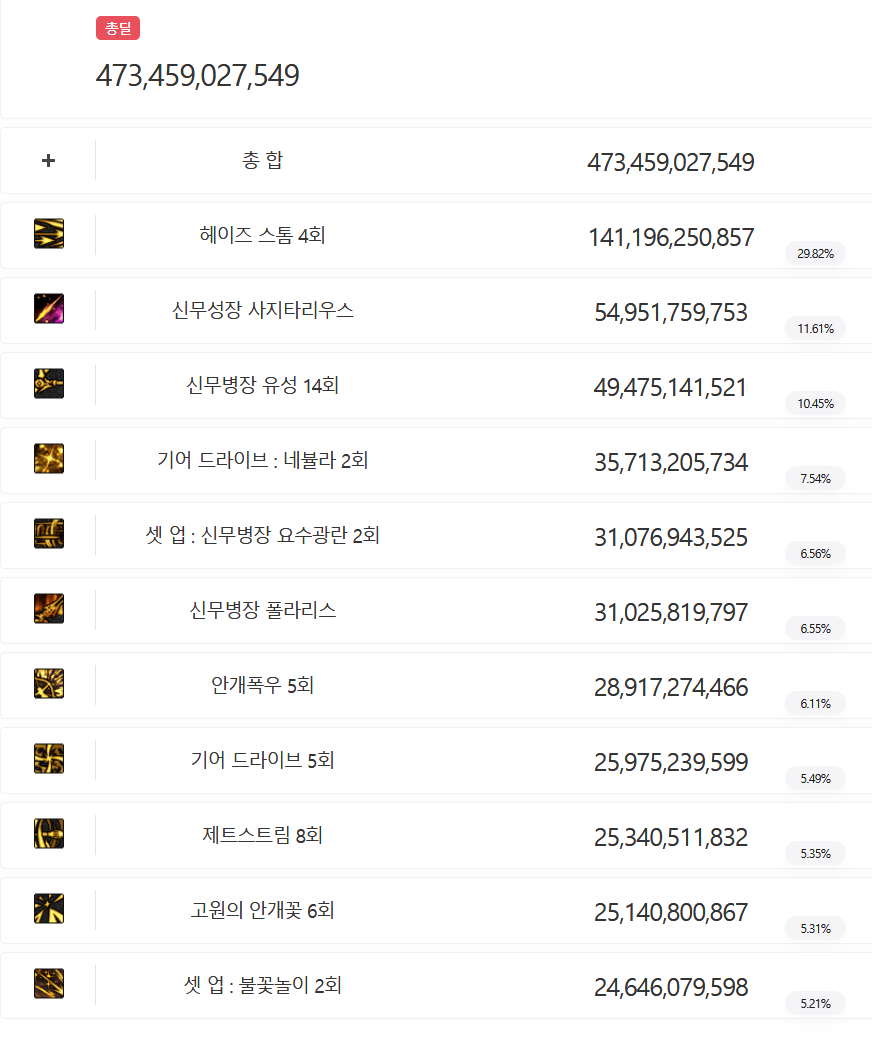Click the red 총딜 badge
Image resolution: width=872 pixels, height=1038 pixels.
[118, 28]
